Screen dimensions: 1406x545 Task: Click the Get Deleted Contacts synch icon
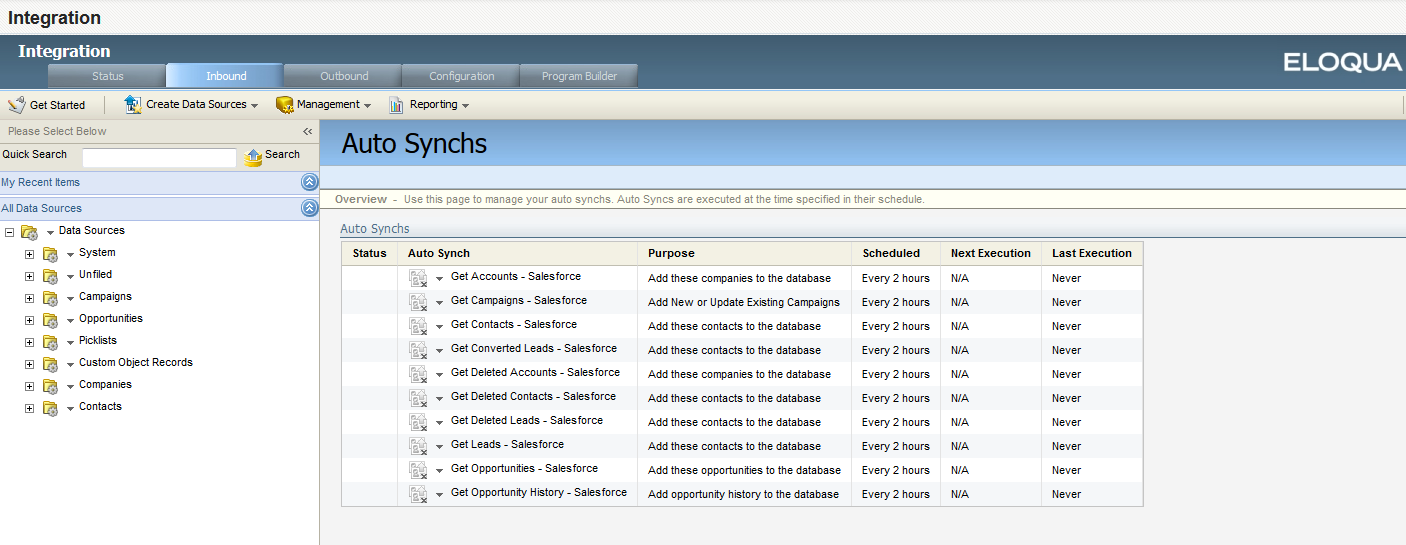[419, 398]
